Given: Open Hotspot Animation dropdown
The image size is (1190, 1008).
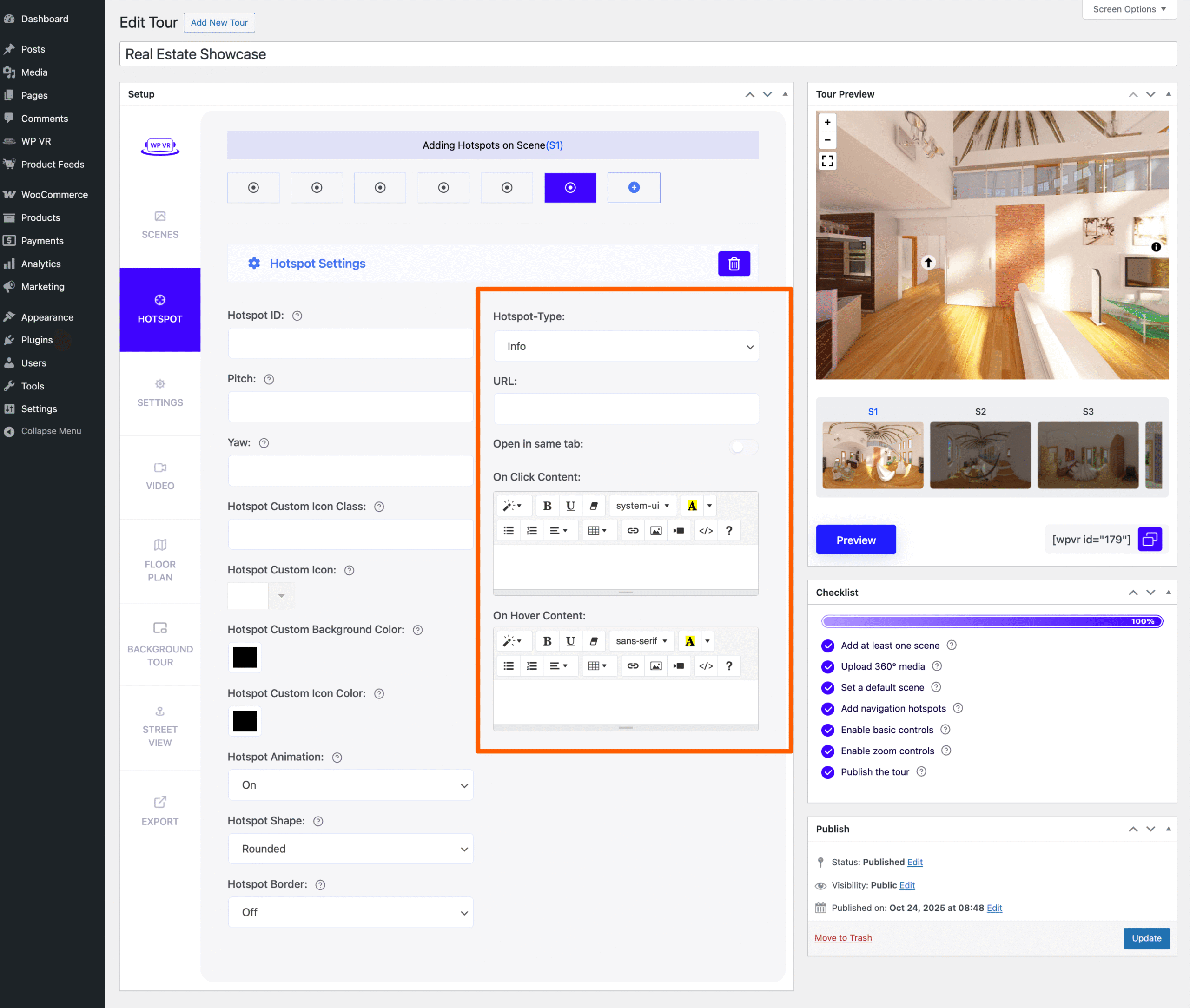Looking at the screenshot, I should coord(350,785).
